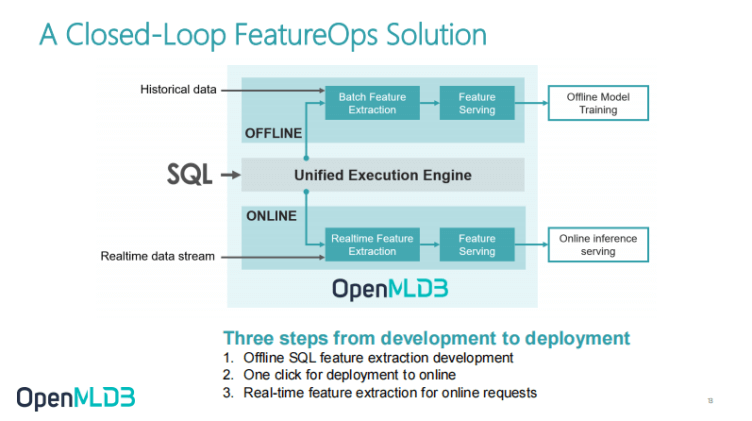This screenshot has height=421, width=752.
Task: Click the small slide page number
Action: click(x=710, y=400)
